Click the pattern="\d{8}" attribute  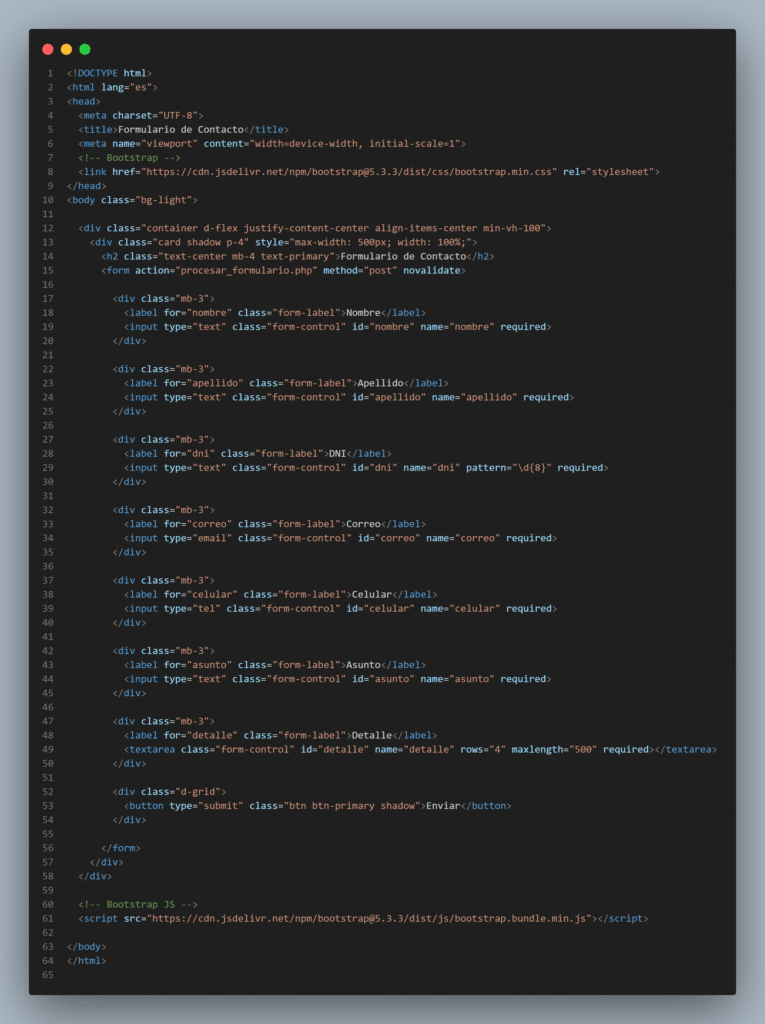509,468
